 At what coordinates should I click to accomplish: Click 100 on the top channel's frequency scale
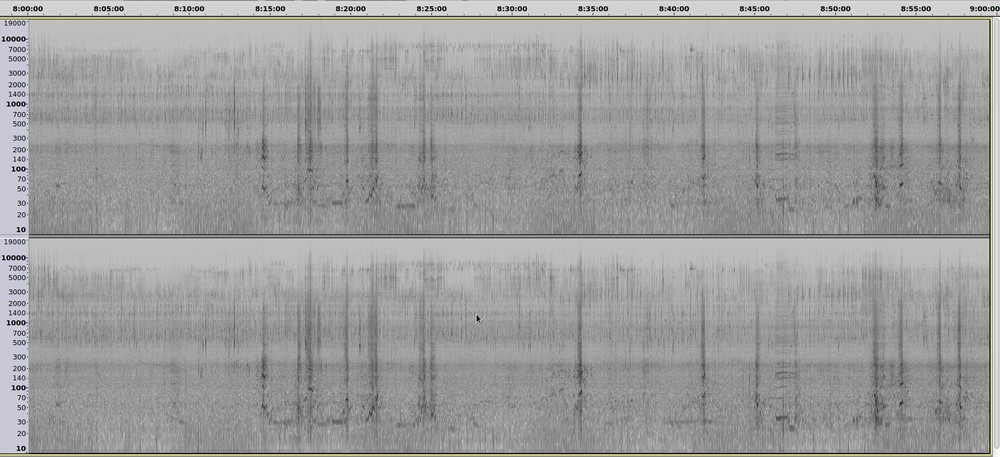click(x=19, y=169)
